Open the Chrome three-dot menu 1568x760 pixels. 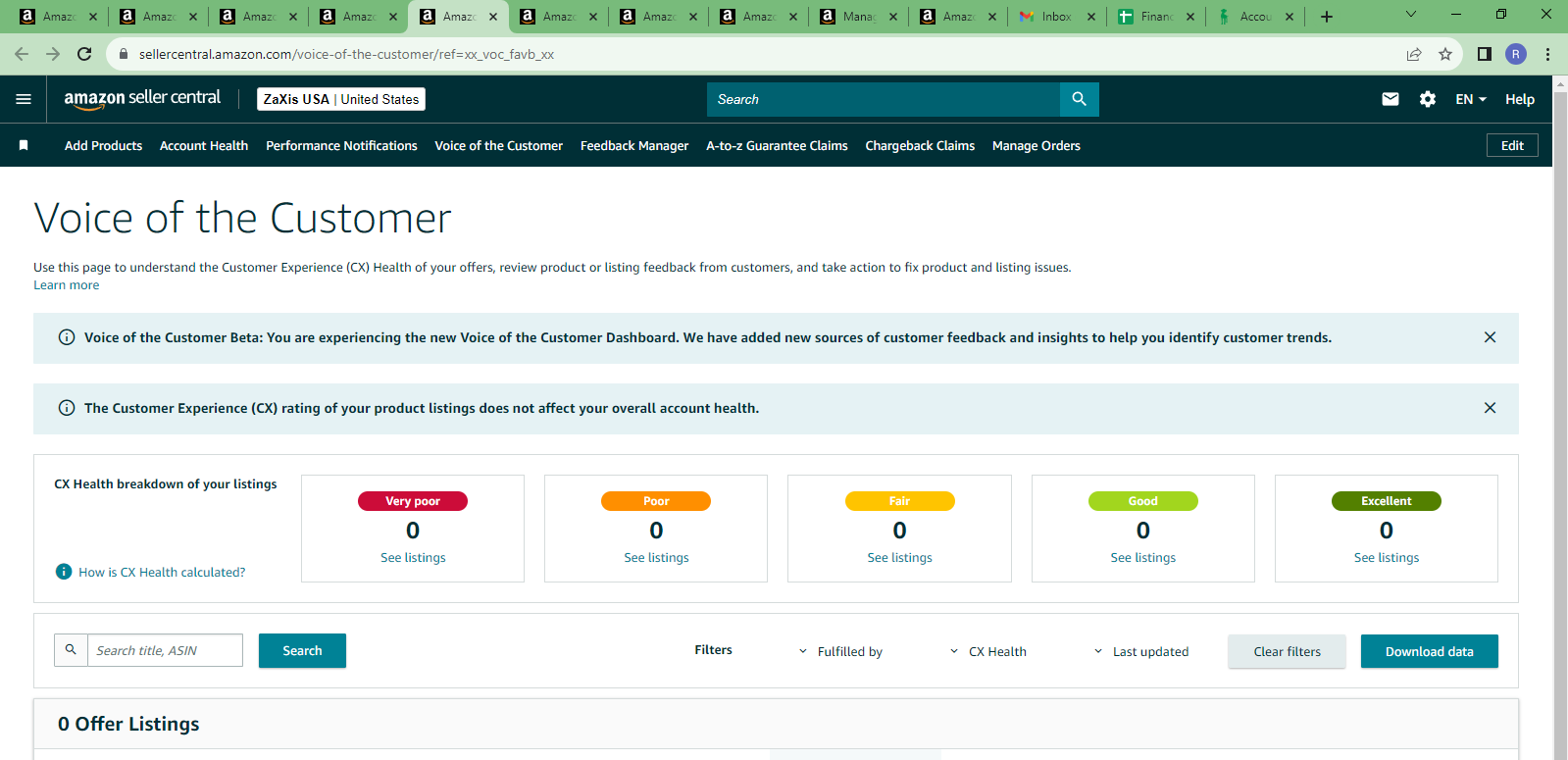(x=1547, y=54)
